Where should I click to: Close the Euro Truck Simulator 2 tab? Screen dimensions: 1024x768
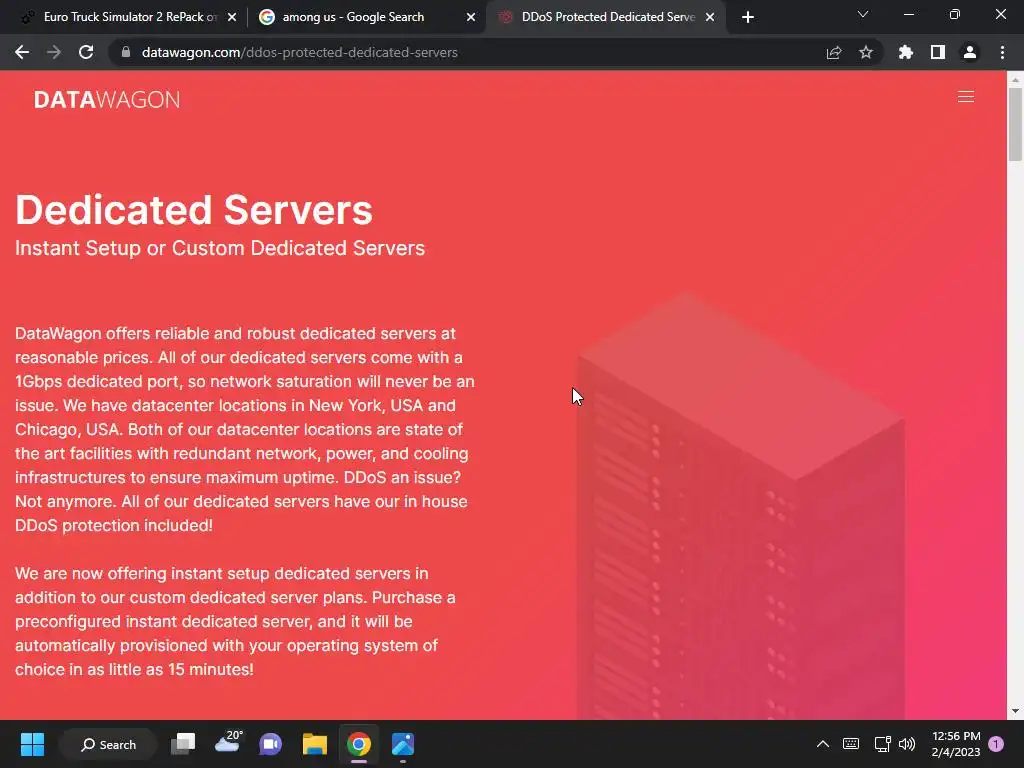pyautogui.click(x=232, y=17)
